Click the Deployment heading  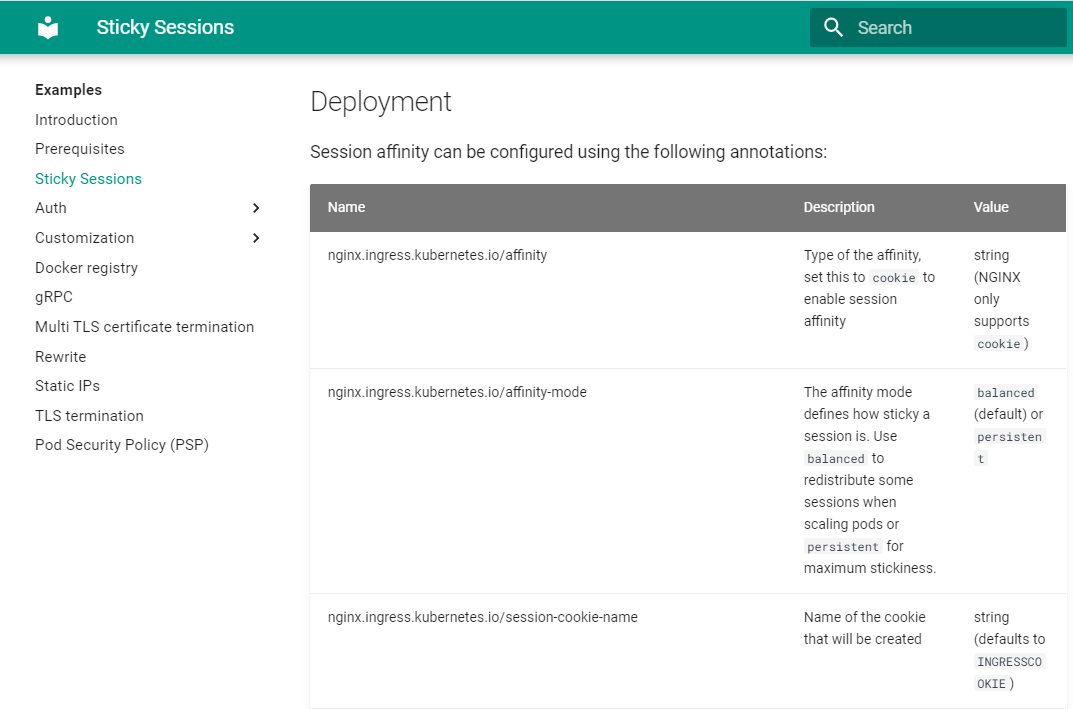(380, 101)
